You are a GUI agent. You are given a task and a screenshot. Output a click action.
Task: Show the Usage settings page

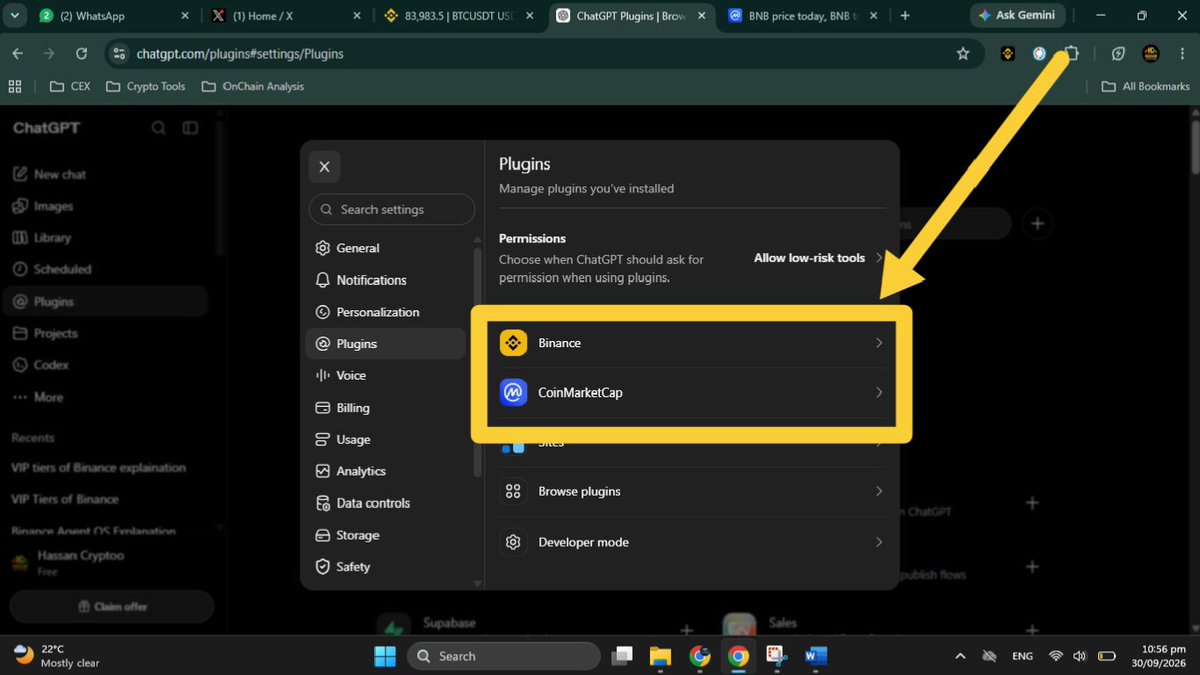pyautogui.click(x=387, y=439)
